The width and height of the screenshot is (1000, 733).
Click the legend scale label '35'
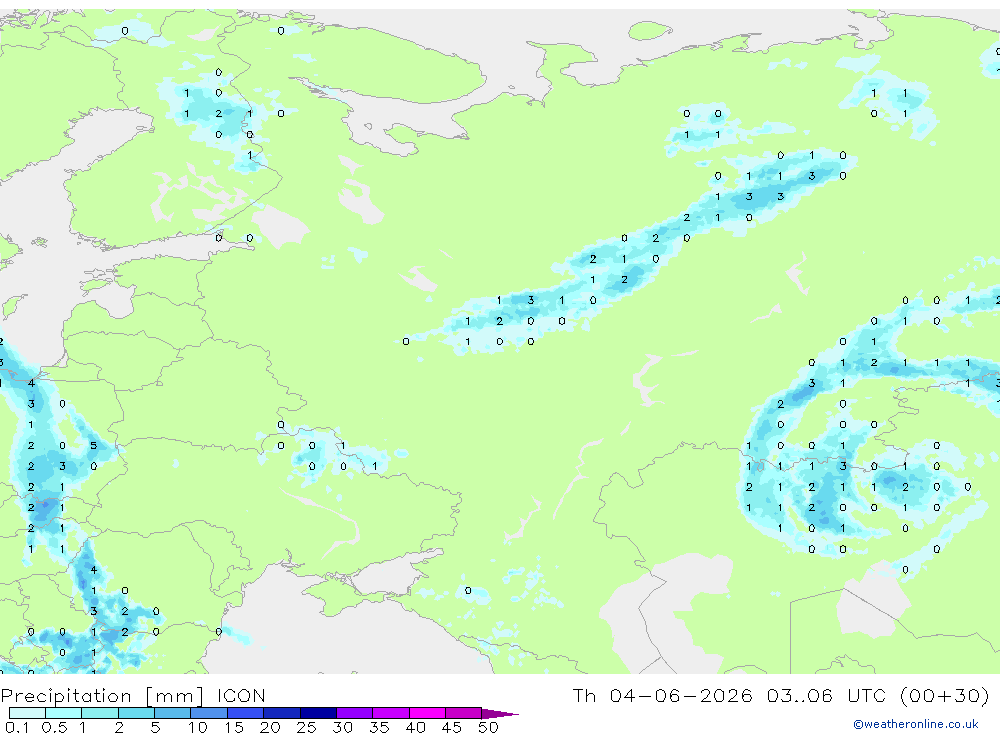tap(379, 727)
